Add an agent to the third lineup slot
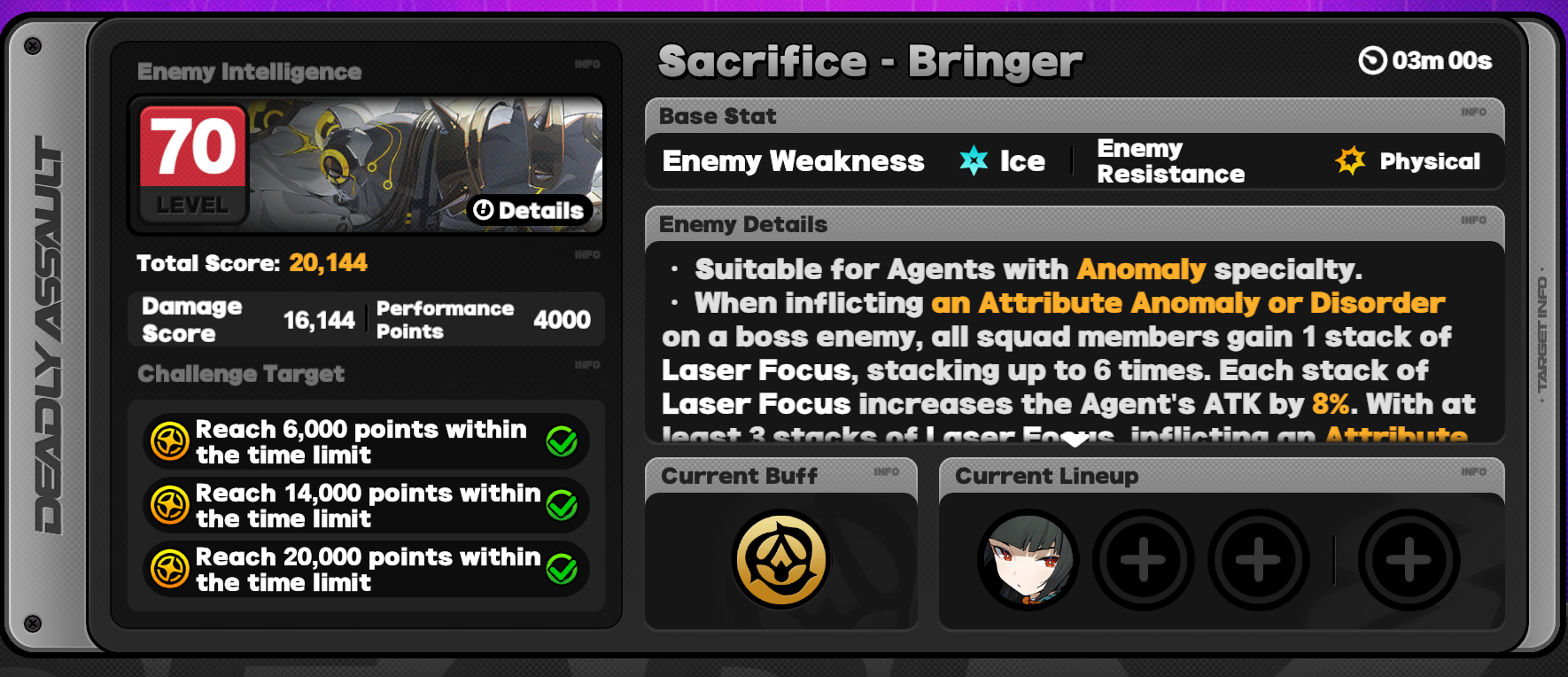 [1258, 559]
